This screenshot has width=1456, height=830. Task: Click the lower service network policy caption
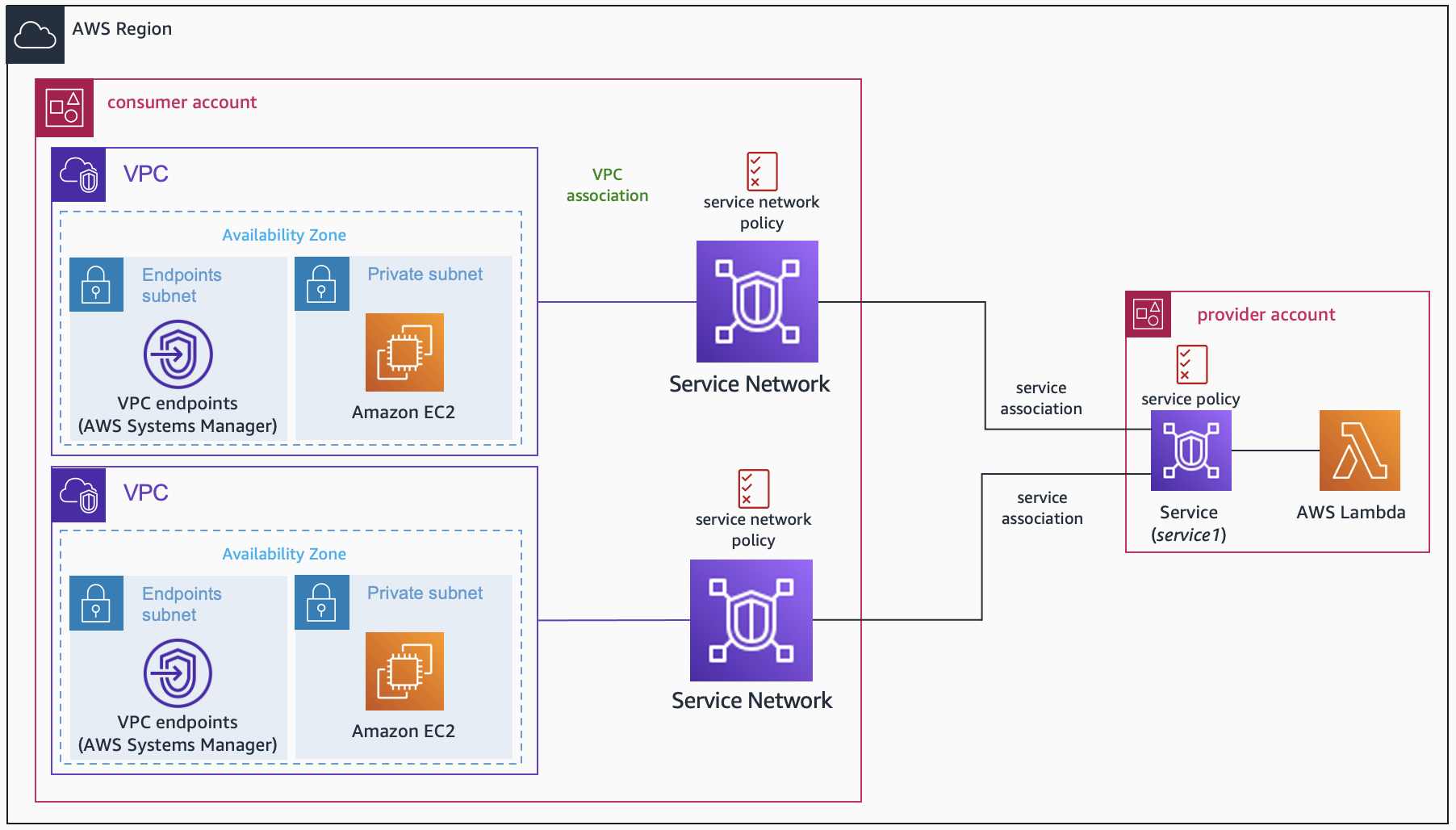coord(754,530)
